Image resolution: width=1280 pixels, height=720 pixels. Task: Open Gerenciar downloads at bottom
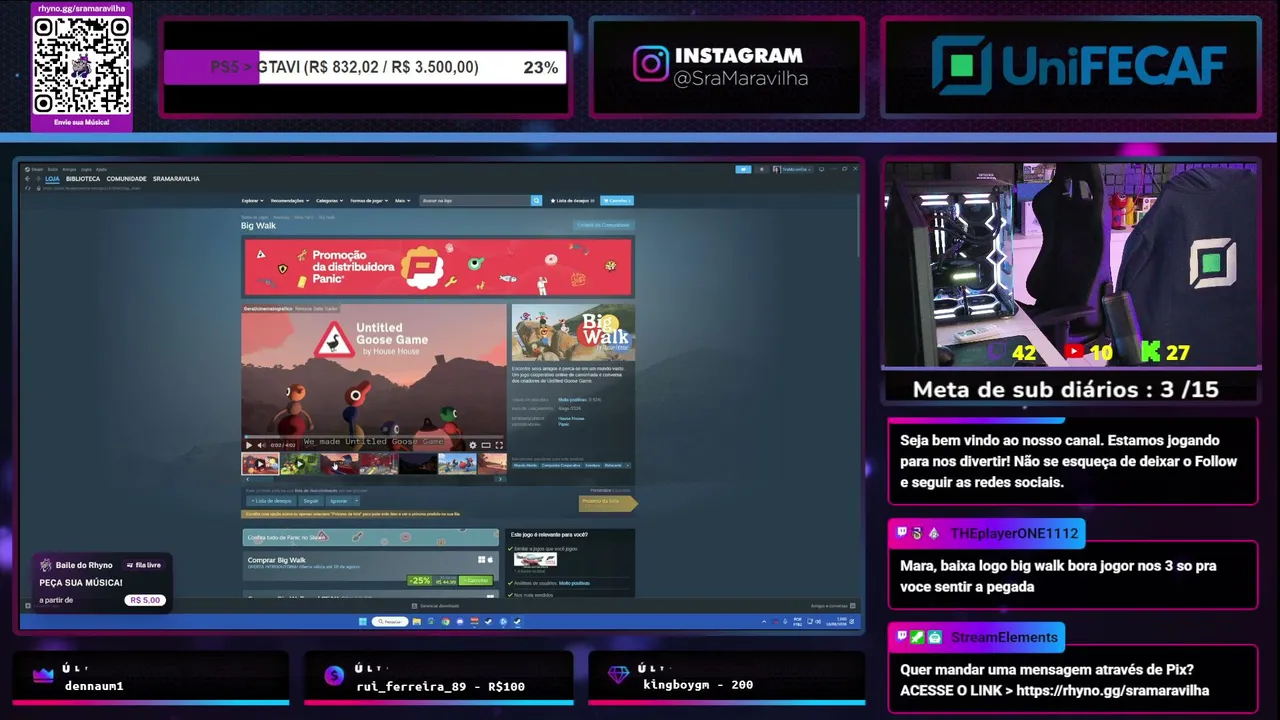[436, 606]
